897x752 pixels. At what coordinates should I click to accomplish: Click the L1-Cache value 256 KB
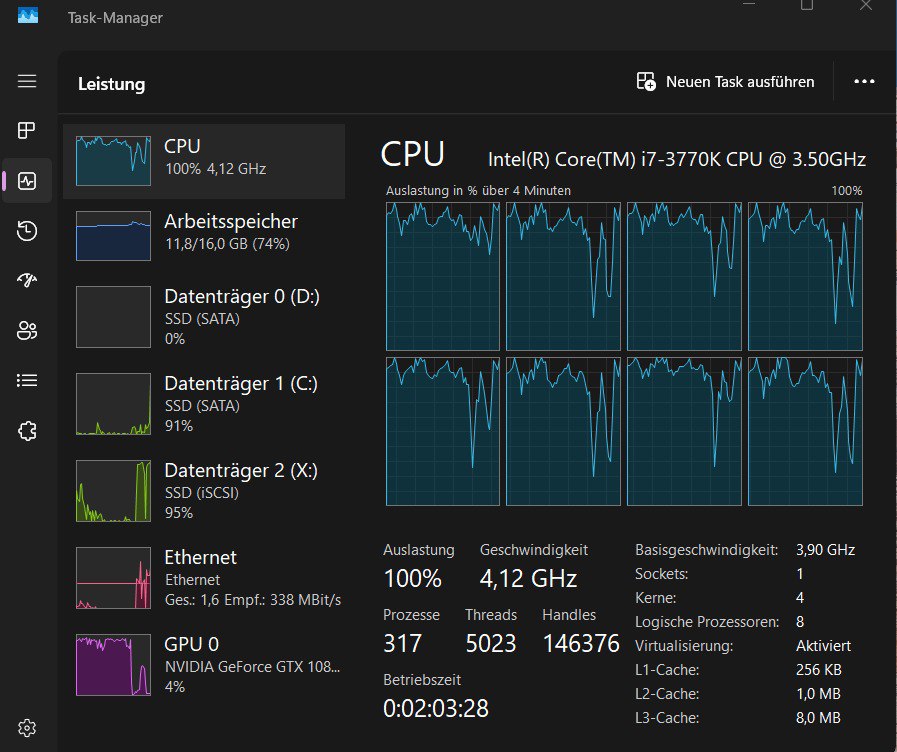click(x=819, y=670)
